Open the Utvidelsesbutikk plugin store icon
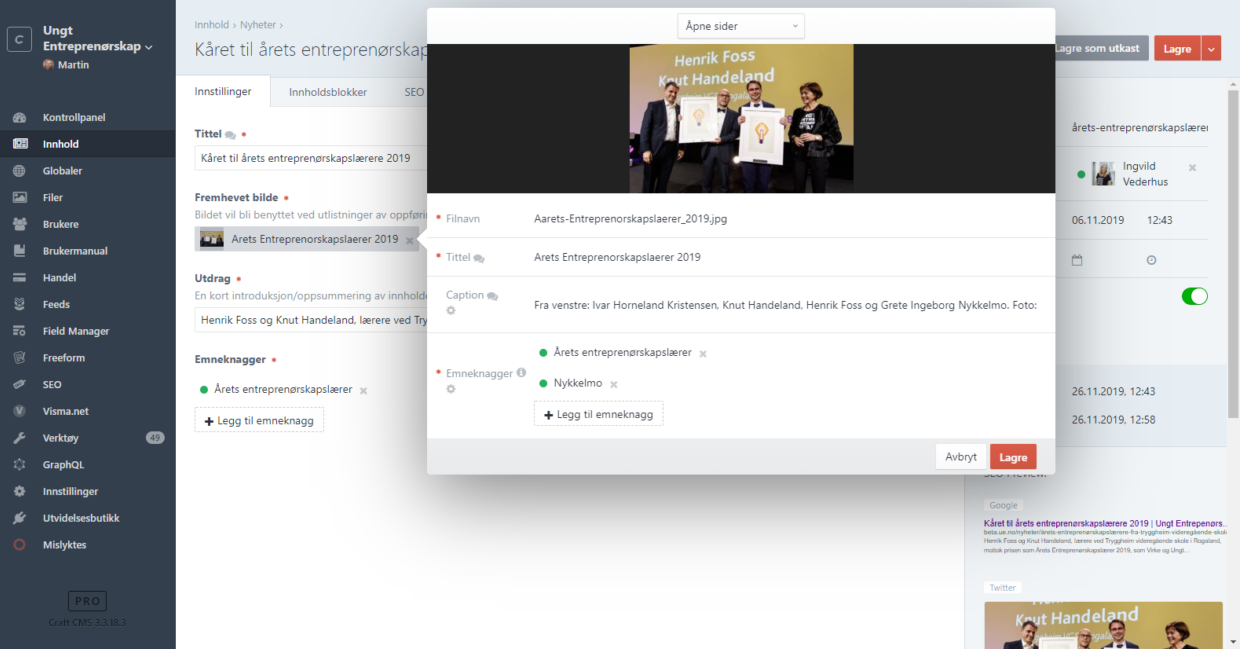Screen dimensions: 1240x649 [x=19, y=518]
